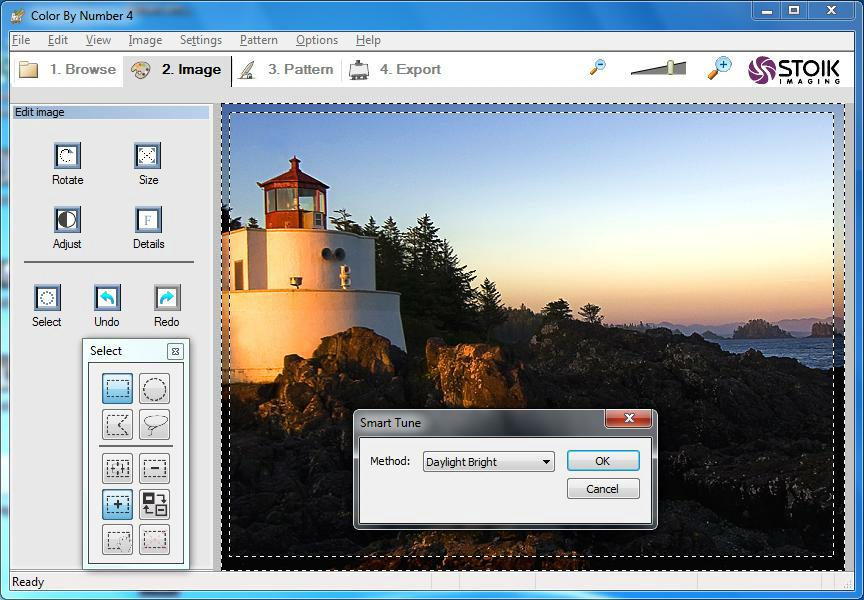
Task: Click the Rotate image icon
Action: tap(67, 156)
